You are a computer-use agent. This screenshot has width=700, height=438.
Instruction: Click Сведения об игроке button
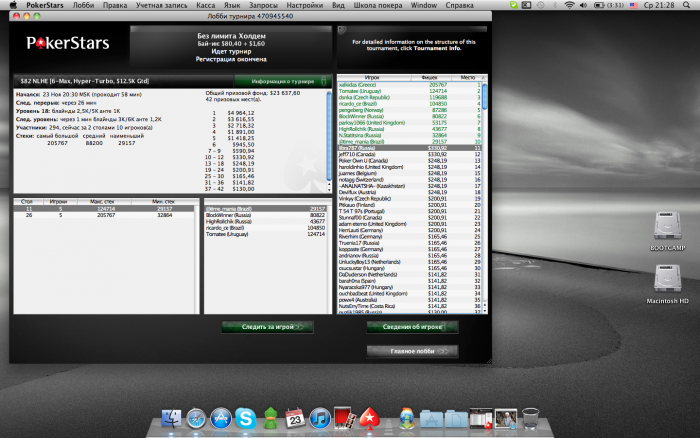[x=412, y=327]
